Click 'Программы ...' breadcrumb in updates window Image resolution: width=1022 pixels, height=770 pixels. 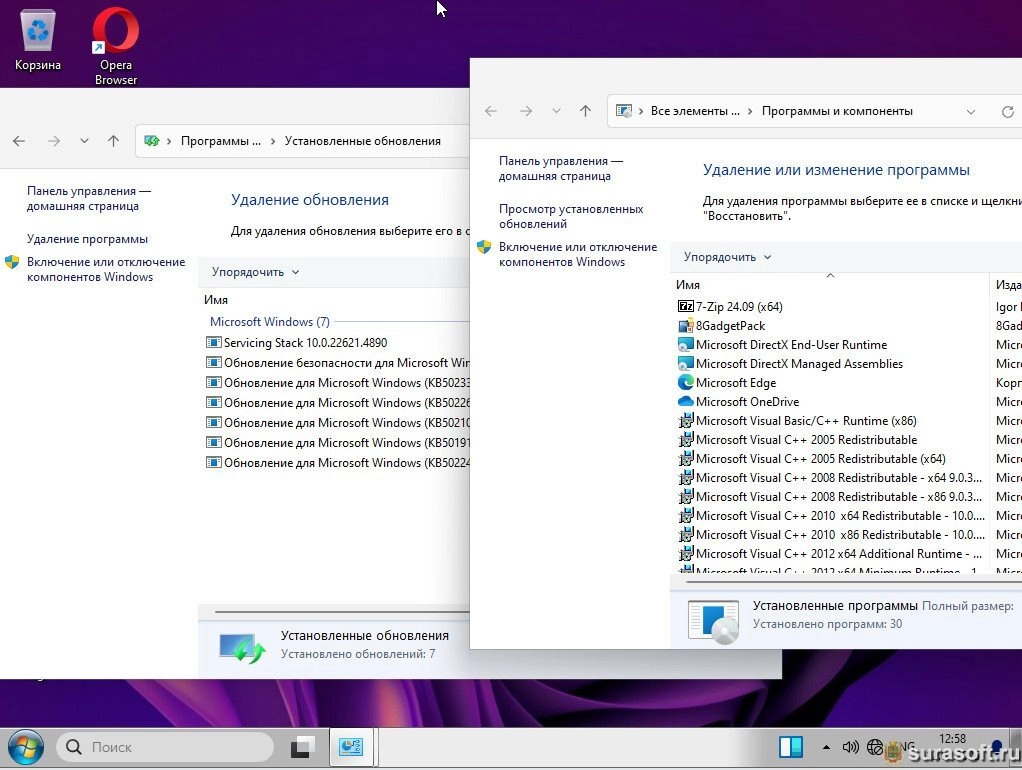tap(220, 141)
